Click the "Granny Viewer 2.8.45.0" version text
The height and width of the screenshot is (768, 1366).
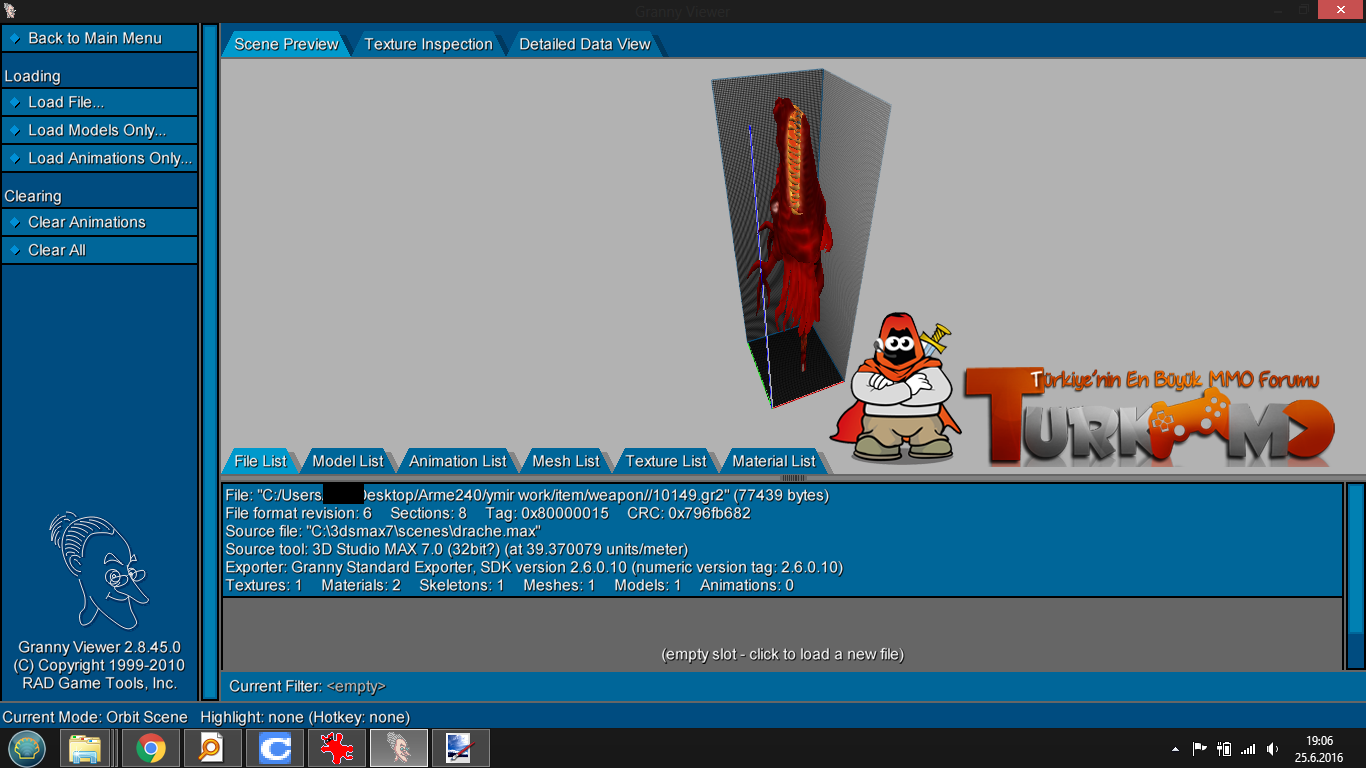pyautogui.click(x=99, y=647)
